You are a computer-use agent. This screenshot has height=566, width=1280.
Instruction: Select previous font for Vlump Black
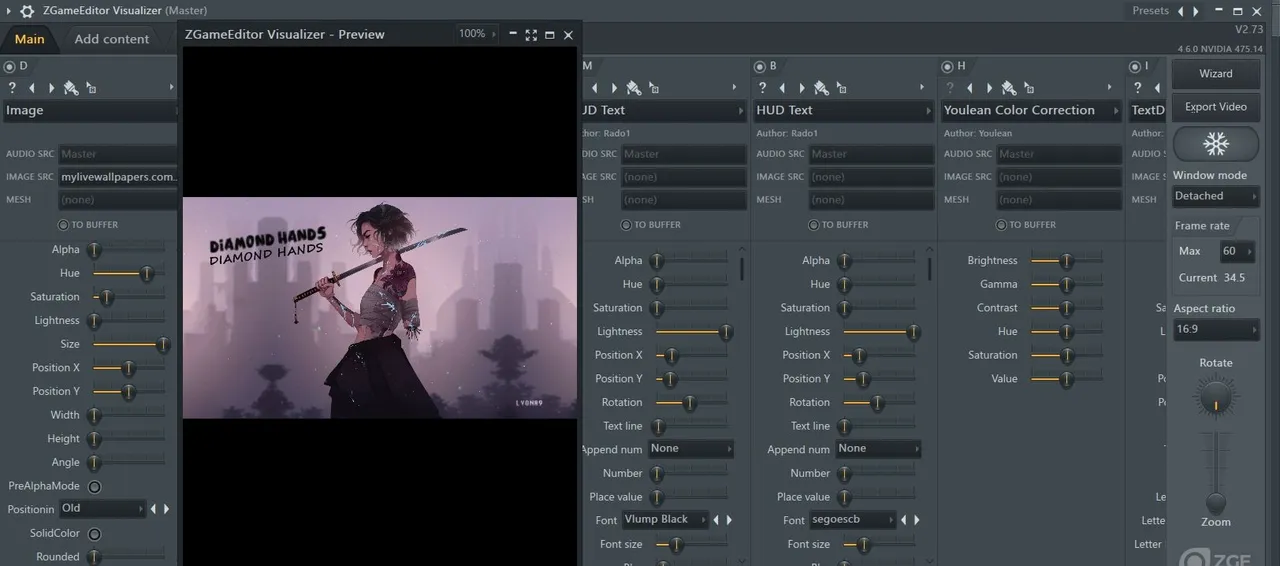coord(716,520)
